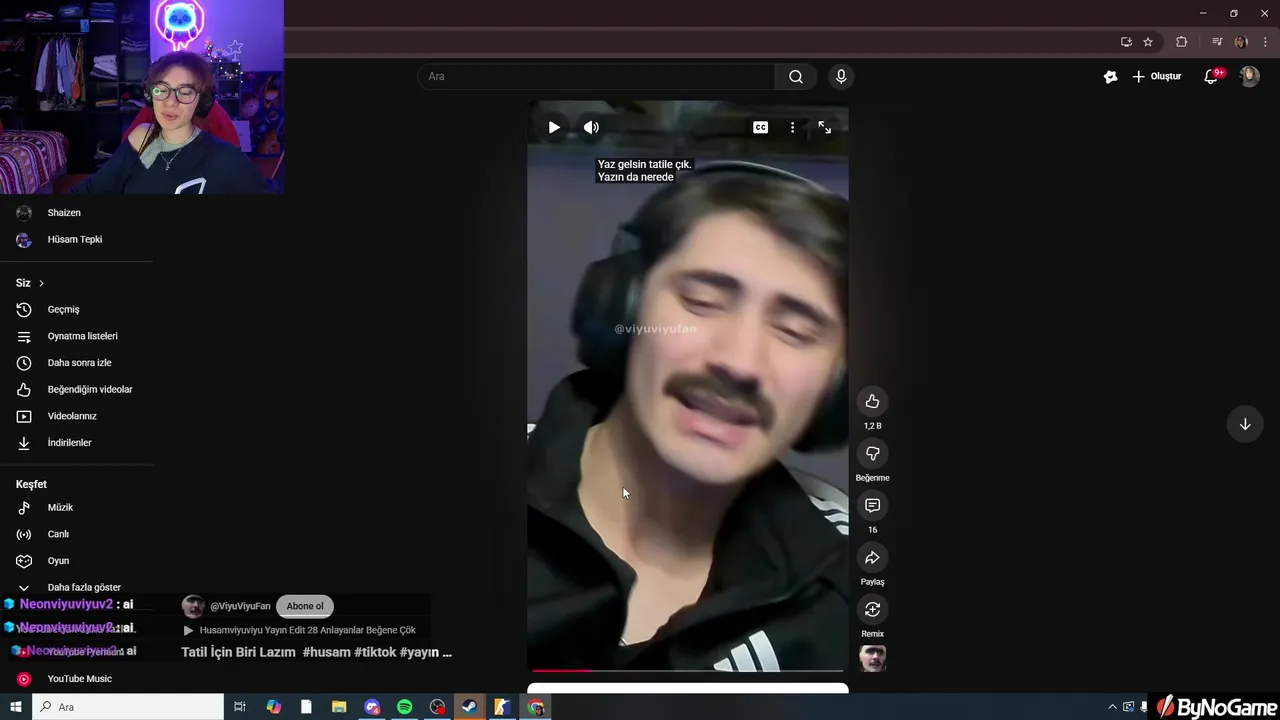Open Discord from the taskbar
Screen dimensions: 1280x720
click(x=372, y=707)
